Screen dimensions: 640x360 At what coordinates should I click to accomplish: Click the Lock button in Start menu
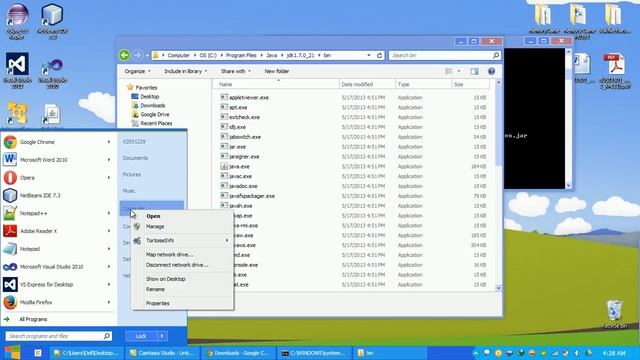[141, 336]
